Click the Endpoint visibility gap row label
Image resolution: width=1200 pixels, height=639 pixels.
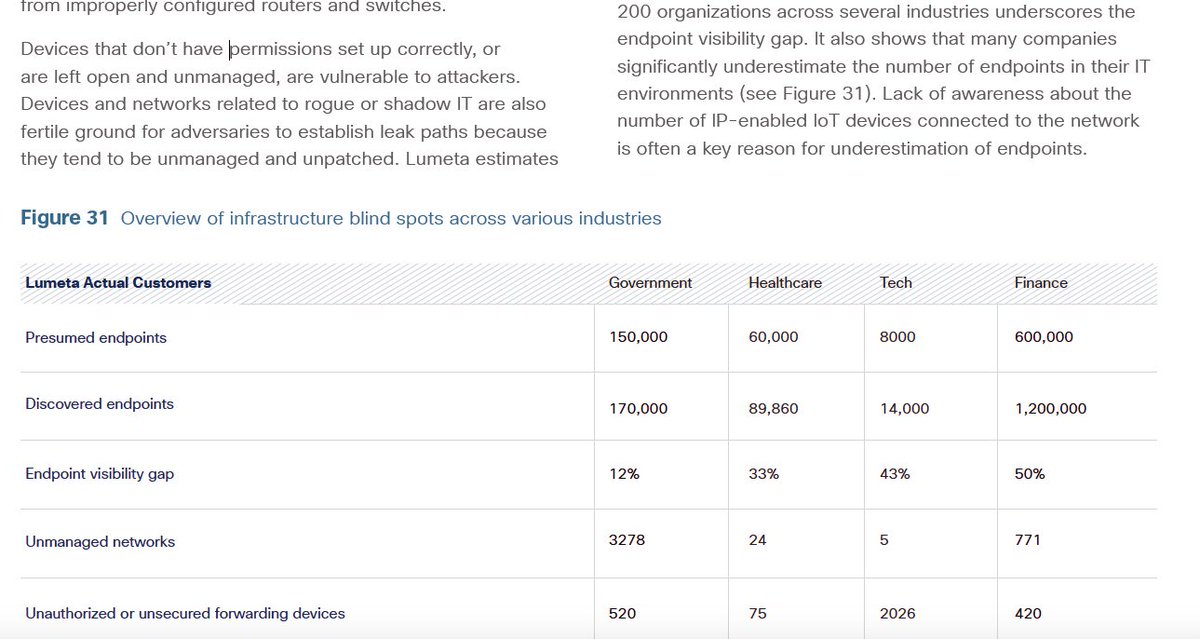pos(98,473)
